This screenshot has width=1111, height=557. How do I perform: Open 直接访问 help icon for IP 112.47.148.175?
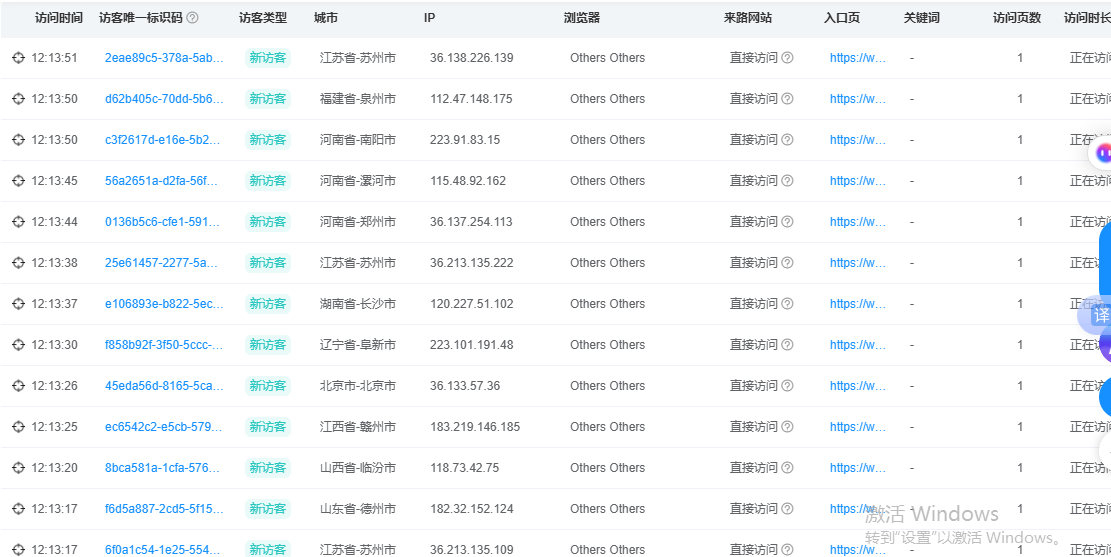pyautogui.click(x=787, y=99)
